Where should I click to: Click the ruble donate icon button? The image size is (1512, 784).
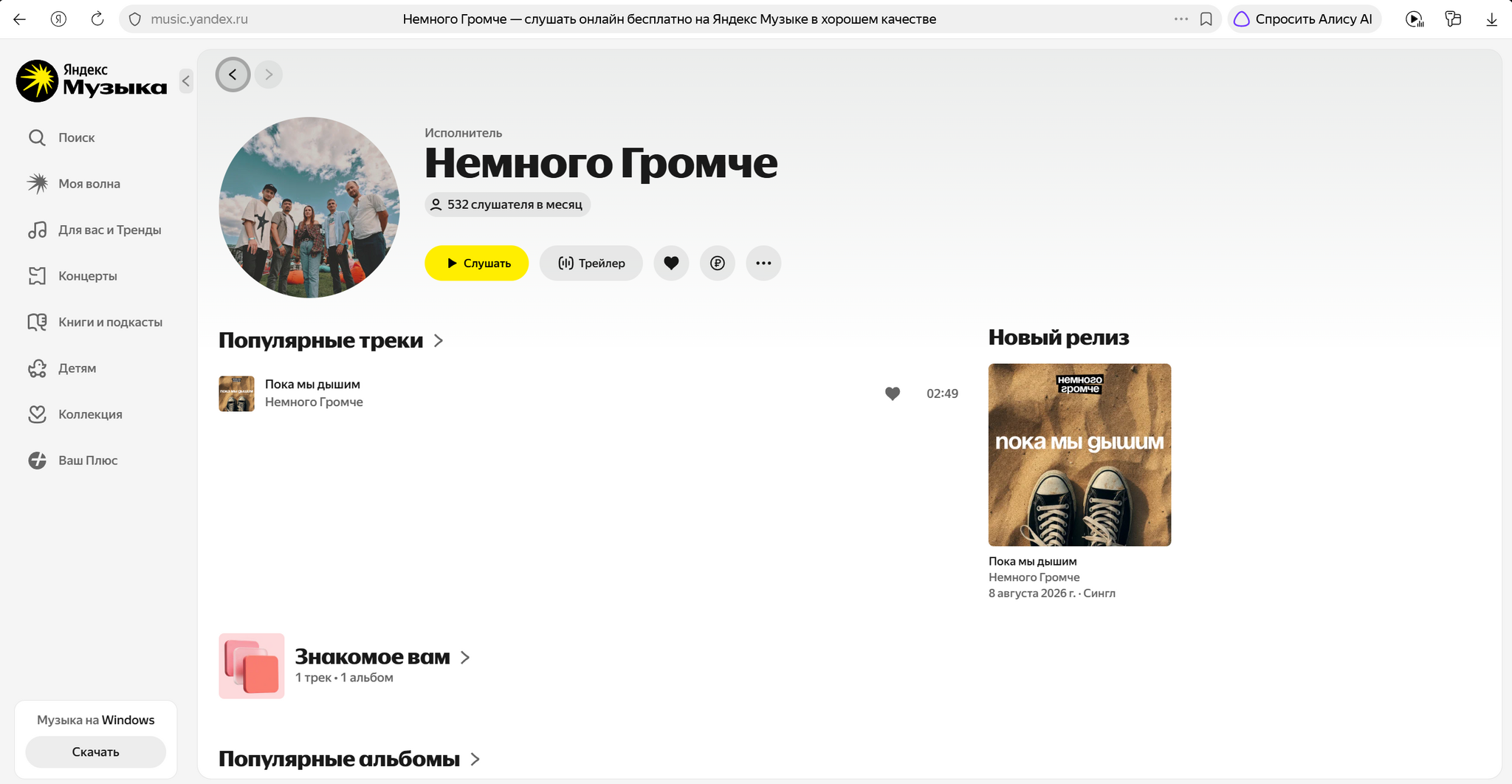coord(718,263)
